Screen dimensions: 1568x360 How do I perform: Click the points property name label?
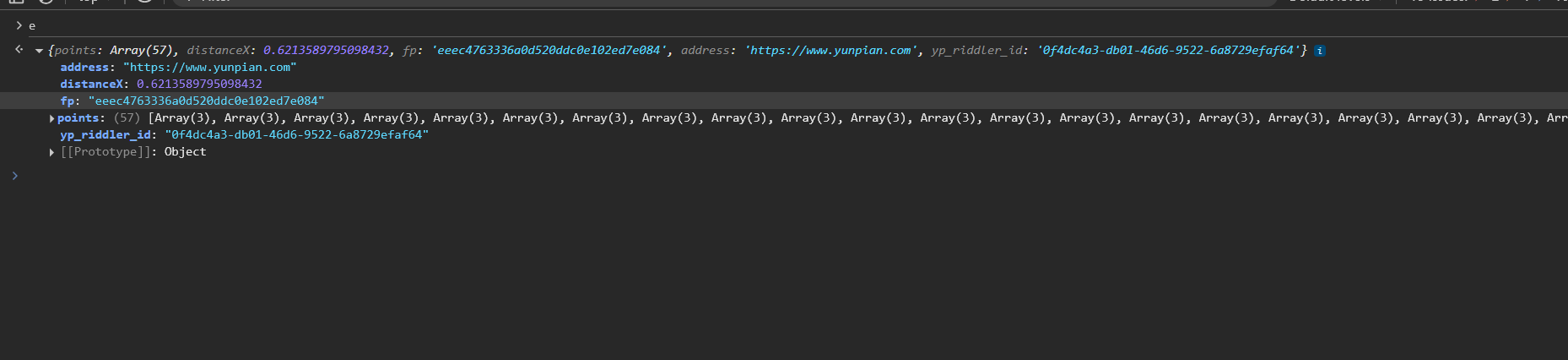(79, 118)
